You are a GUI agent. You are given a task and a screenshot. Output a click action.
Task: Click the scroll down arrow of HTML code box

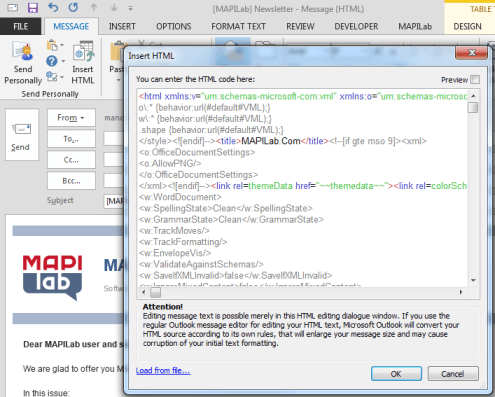pyautogui.click(x=473, y=280)
